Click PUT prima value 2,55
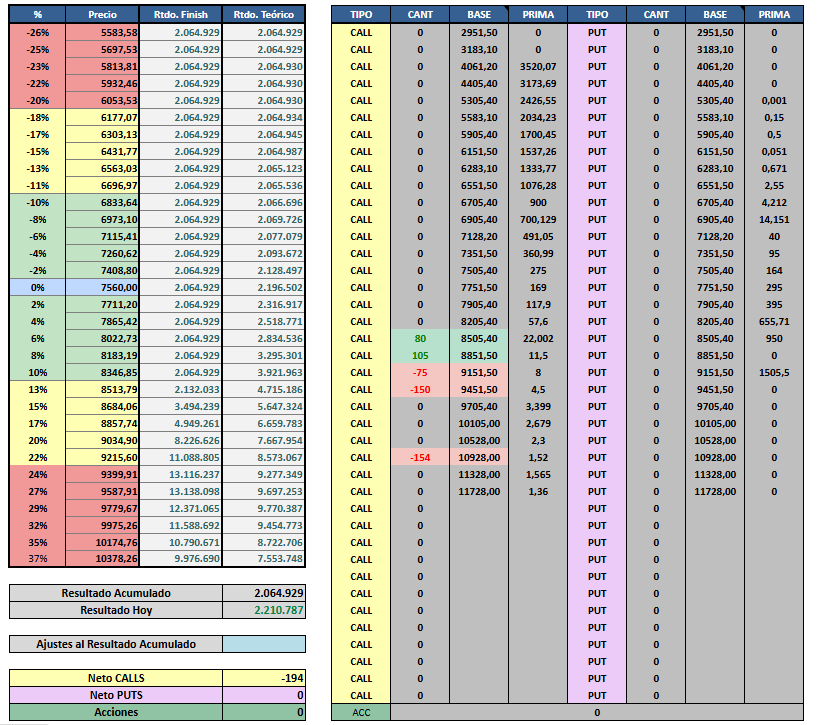This screenshot has width=817, height=725. pos(774,186)
